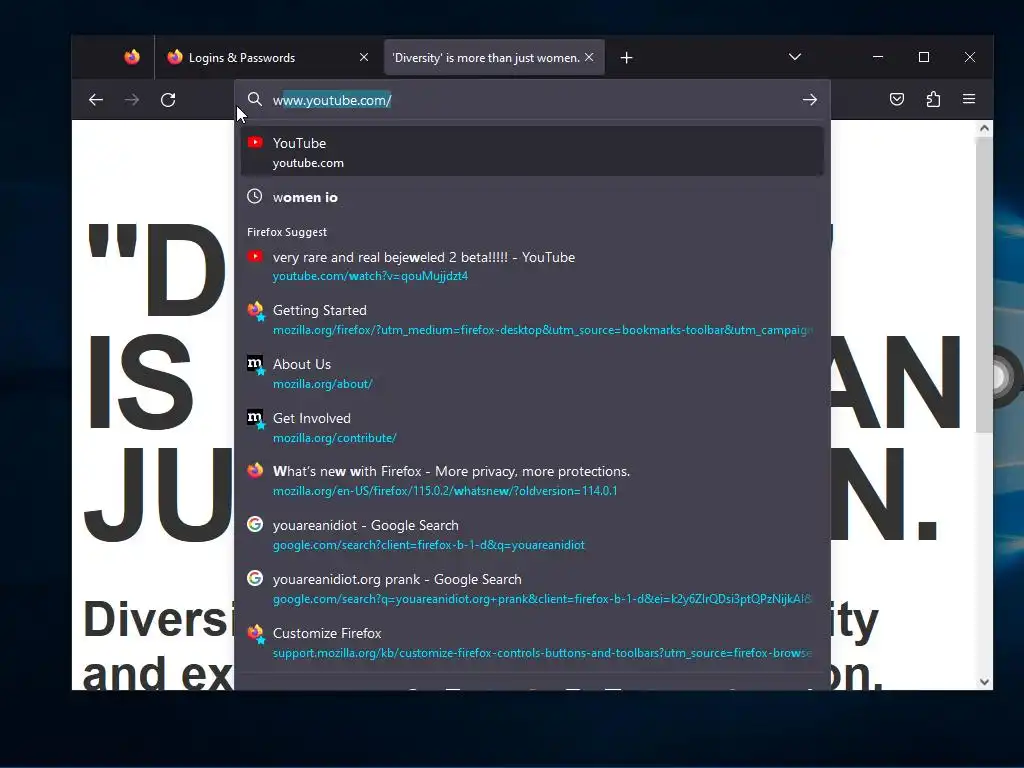Click the page scrollbar up arrow
Image resolution: width=1024 pixels, height=768 pixels.
click(x=984, y=129)
